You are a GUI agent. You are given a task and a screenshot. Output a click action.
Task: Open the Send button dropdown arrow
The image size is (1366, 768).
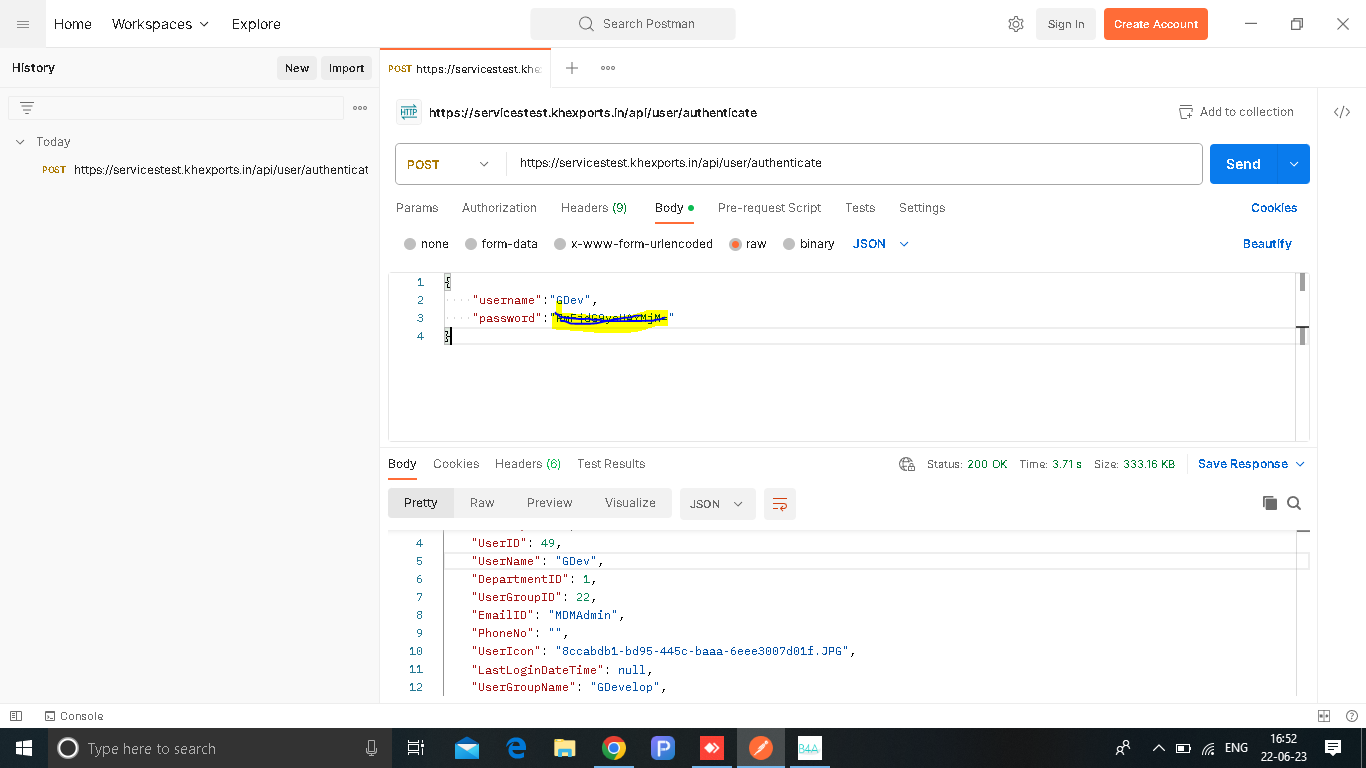click(1294, 164)
